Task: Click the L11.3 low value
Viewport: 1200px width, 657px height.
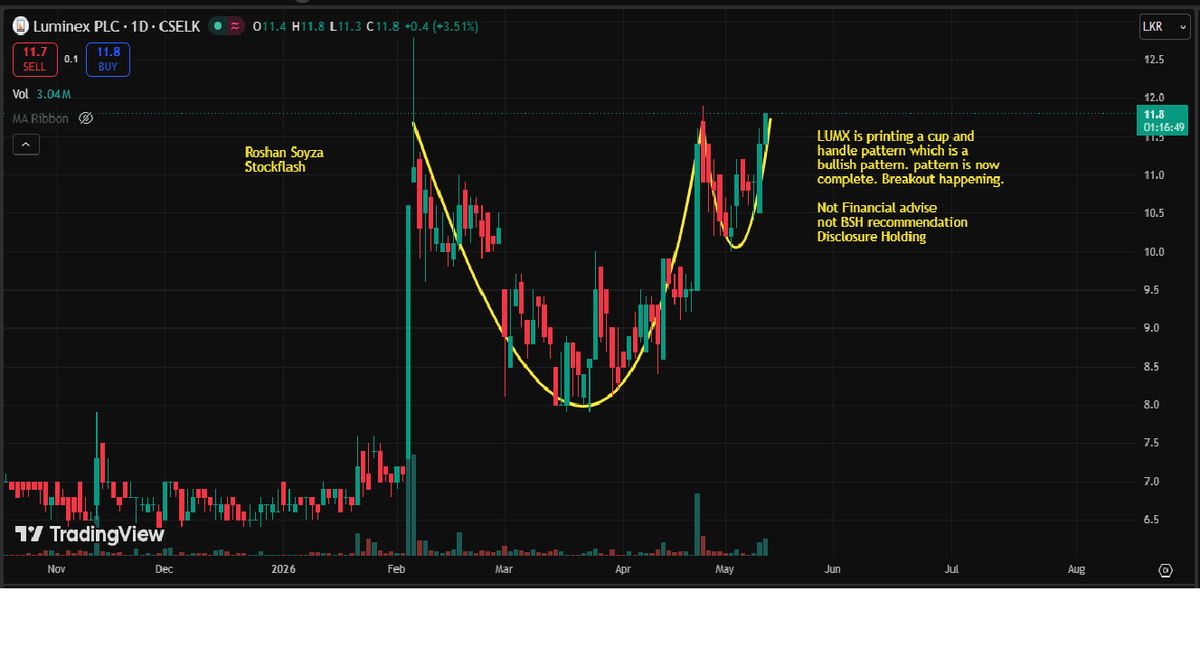Action: click(345, 26)
